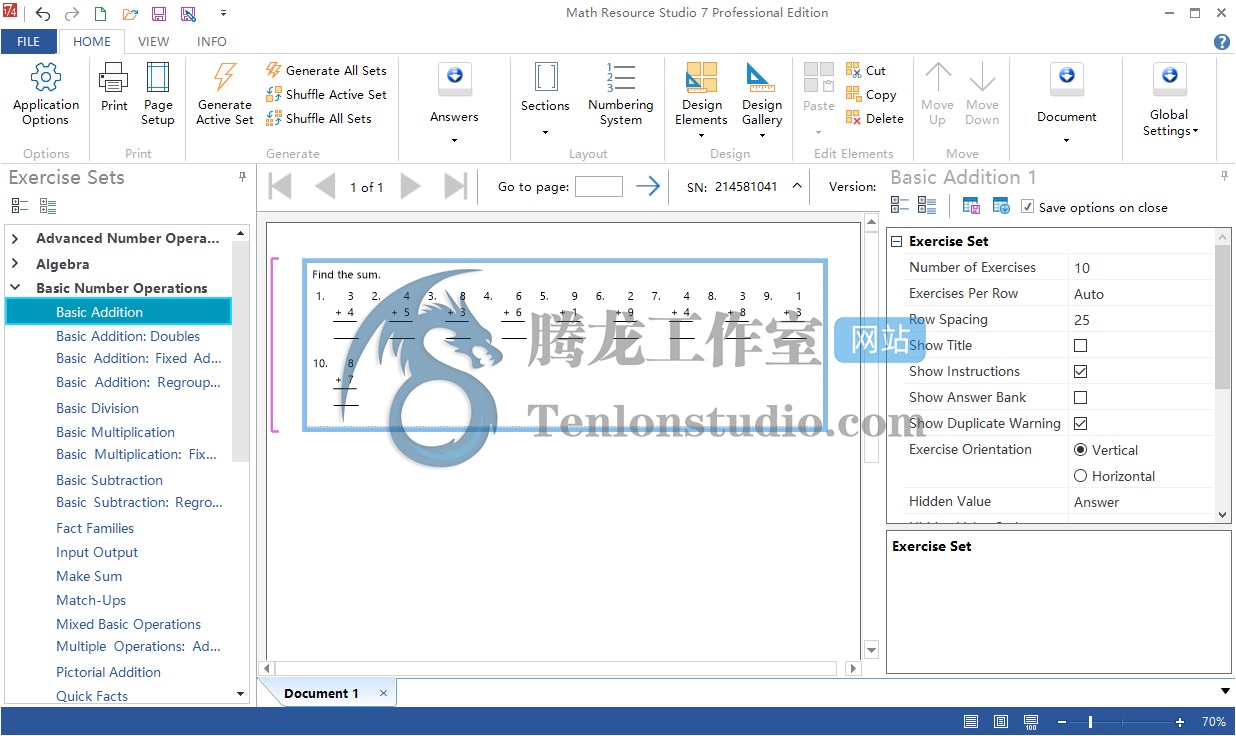Open Design Elements palette
This screenshot has width=1236, height=736.
[x=701, y=100]
